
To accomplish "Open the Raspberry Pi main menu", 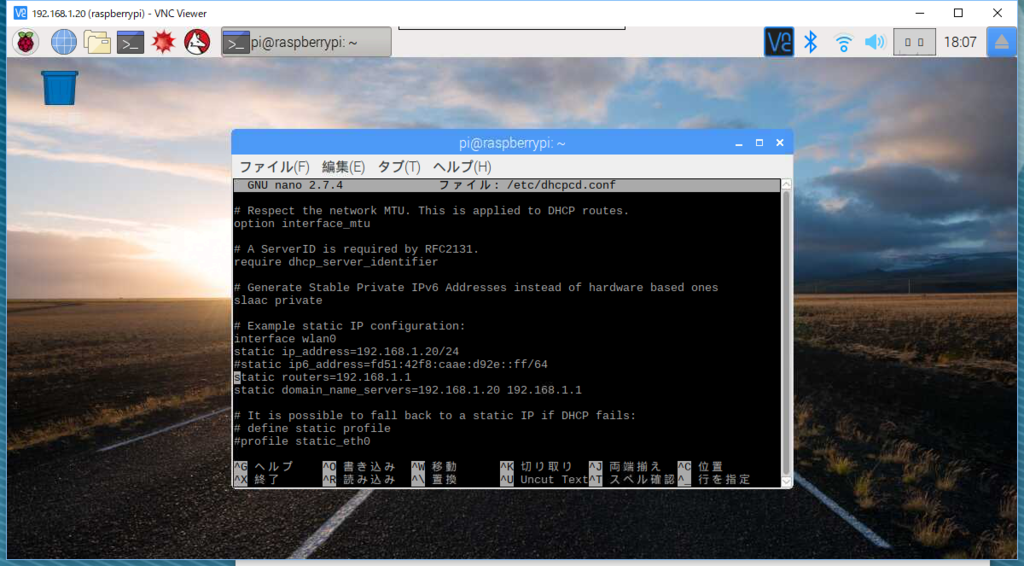I will click(25, 42).
